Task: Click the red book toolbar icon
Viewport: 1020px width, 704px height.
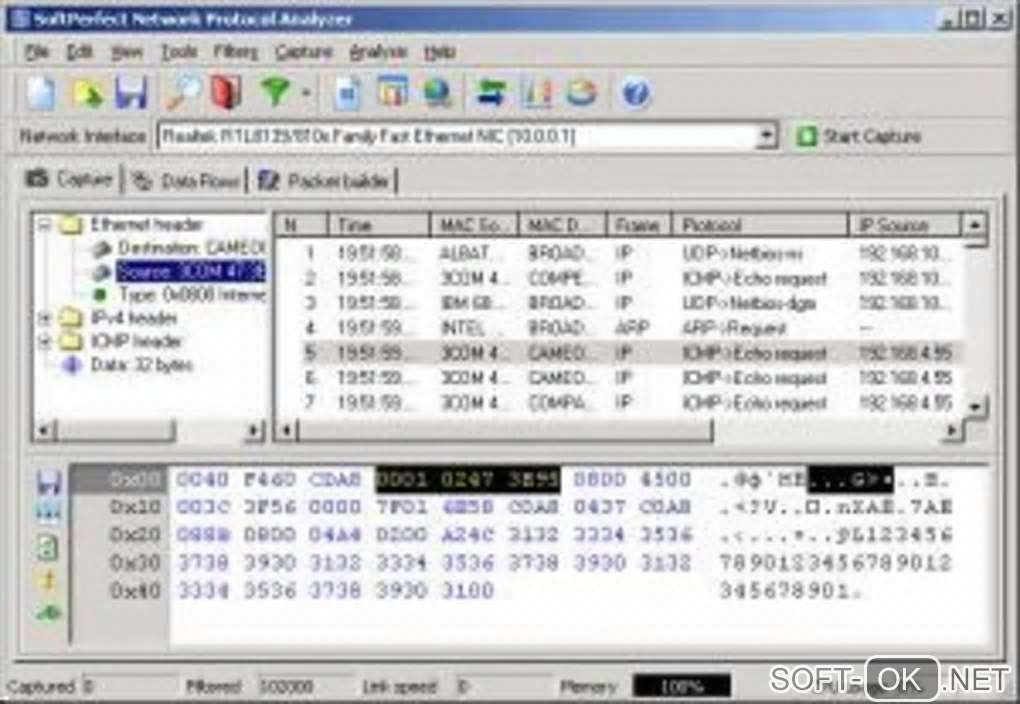Action: pyautogui.click(x=226, y=93)
